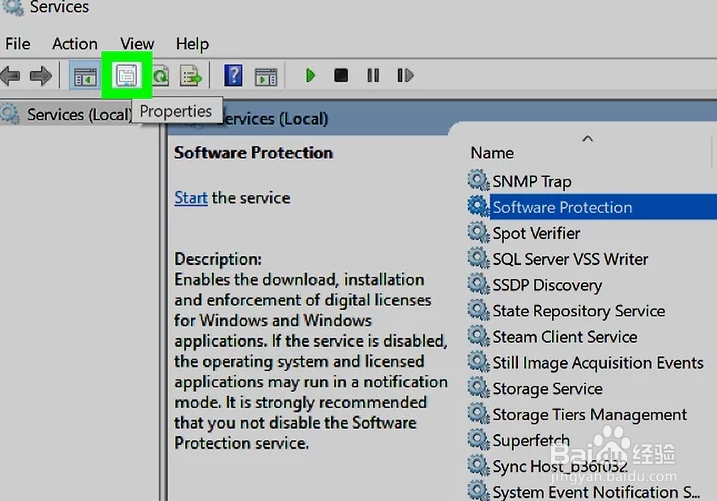This screenshot has width=717, height=501.
Task: Select the Storage Service row
Action: [547, 389]
